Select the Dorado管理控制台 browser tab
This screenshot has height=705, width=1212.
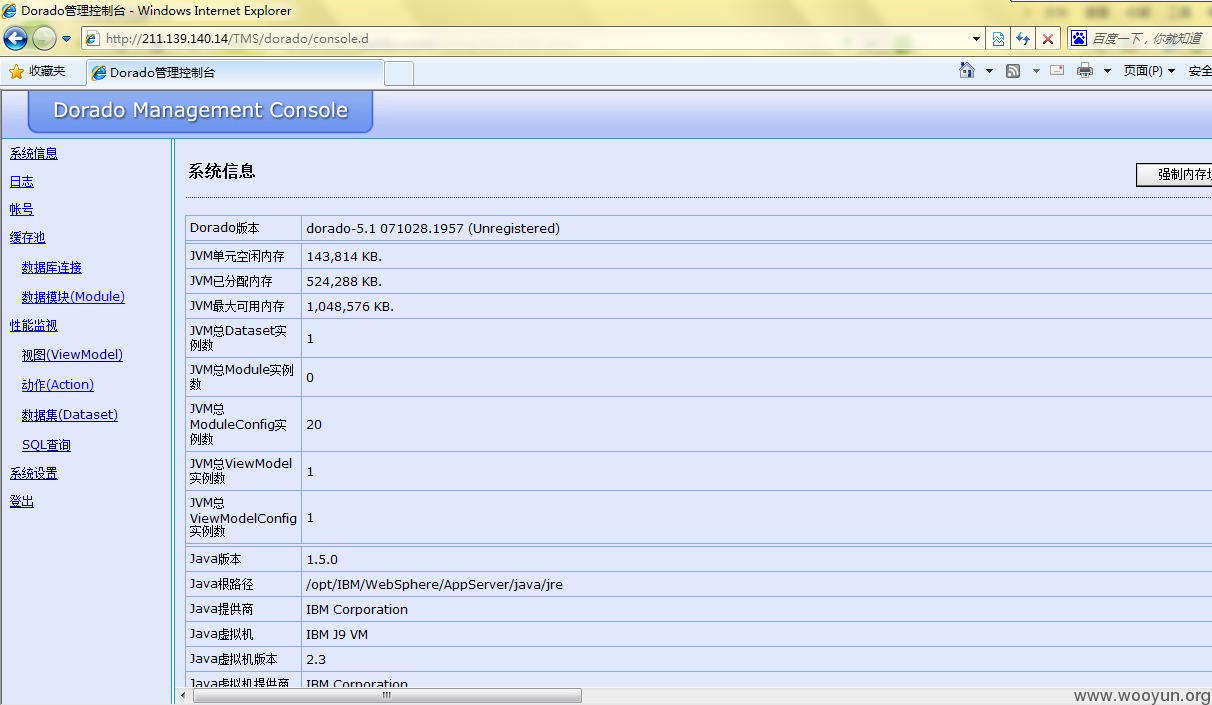[235, 72]
